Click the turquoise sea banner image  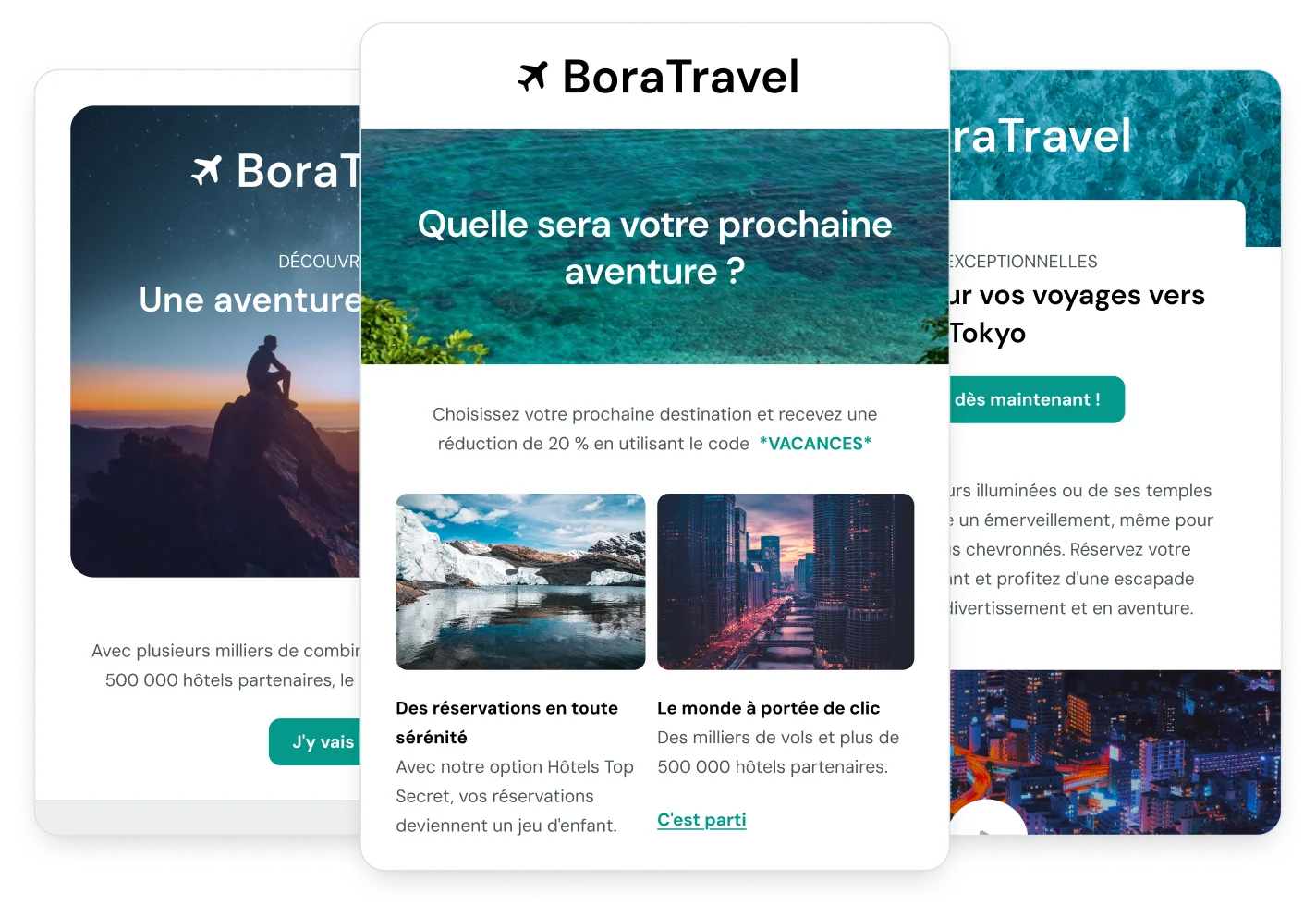[654, 247]
